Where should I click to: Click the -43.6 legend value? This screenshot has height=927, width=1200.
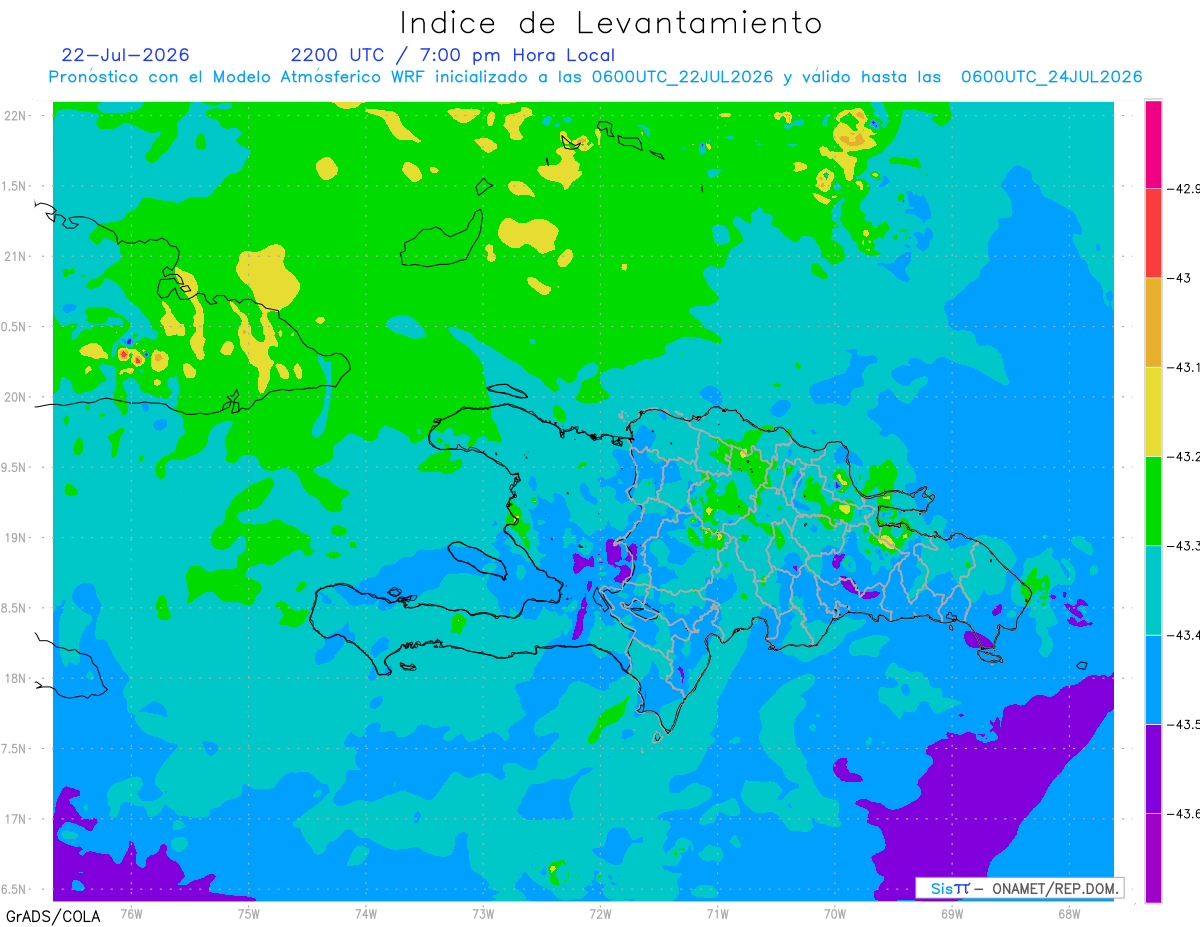(x=1183, y=813)
